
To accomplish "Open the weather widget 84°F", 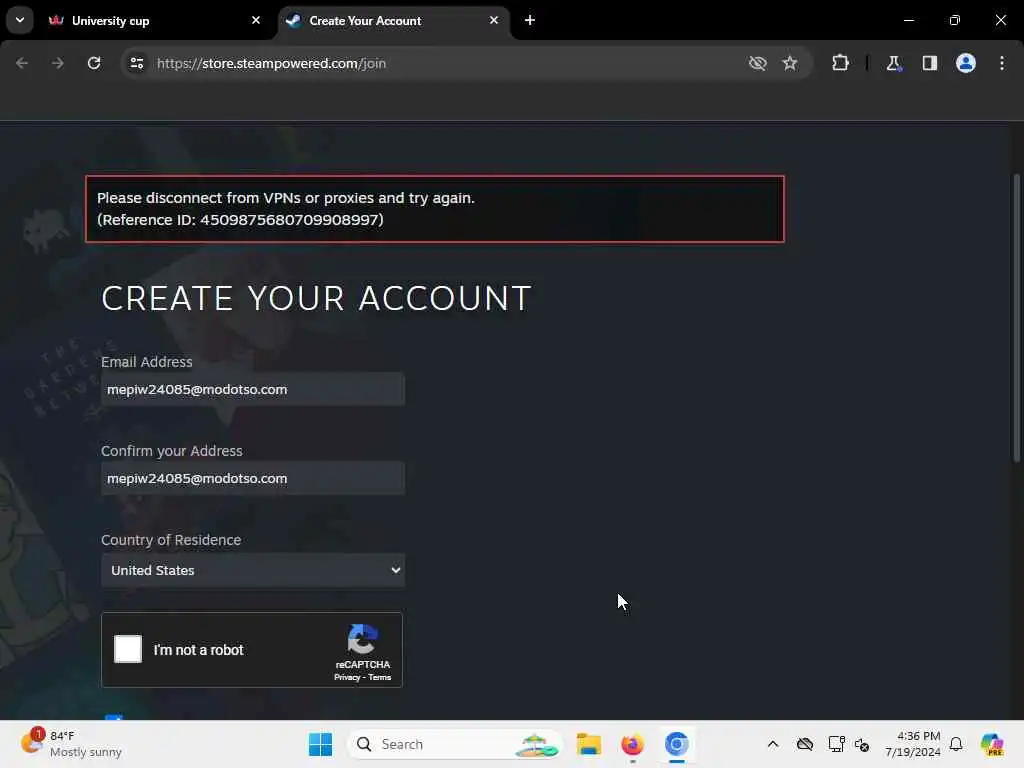I will [72, 744].
